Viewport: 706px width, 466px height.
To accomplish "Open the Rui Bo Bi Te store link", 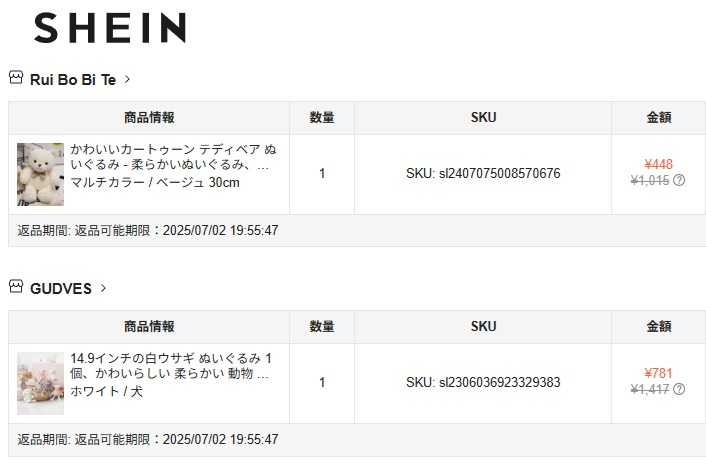I will click(x=72, y=79).
